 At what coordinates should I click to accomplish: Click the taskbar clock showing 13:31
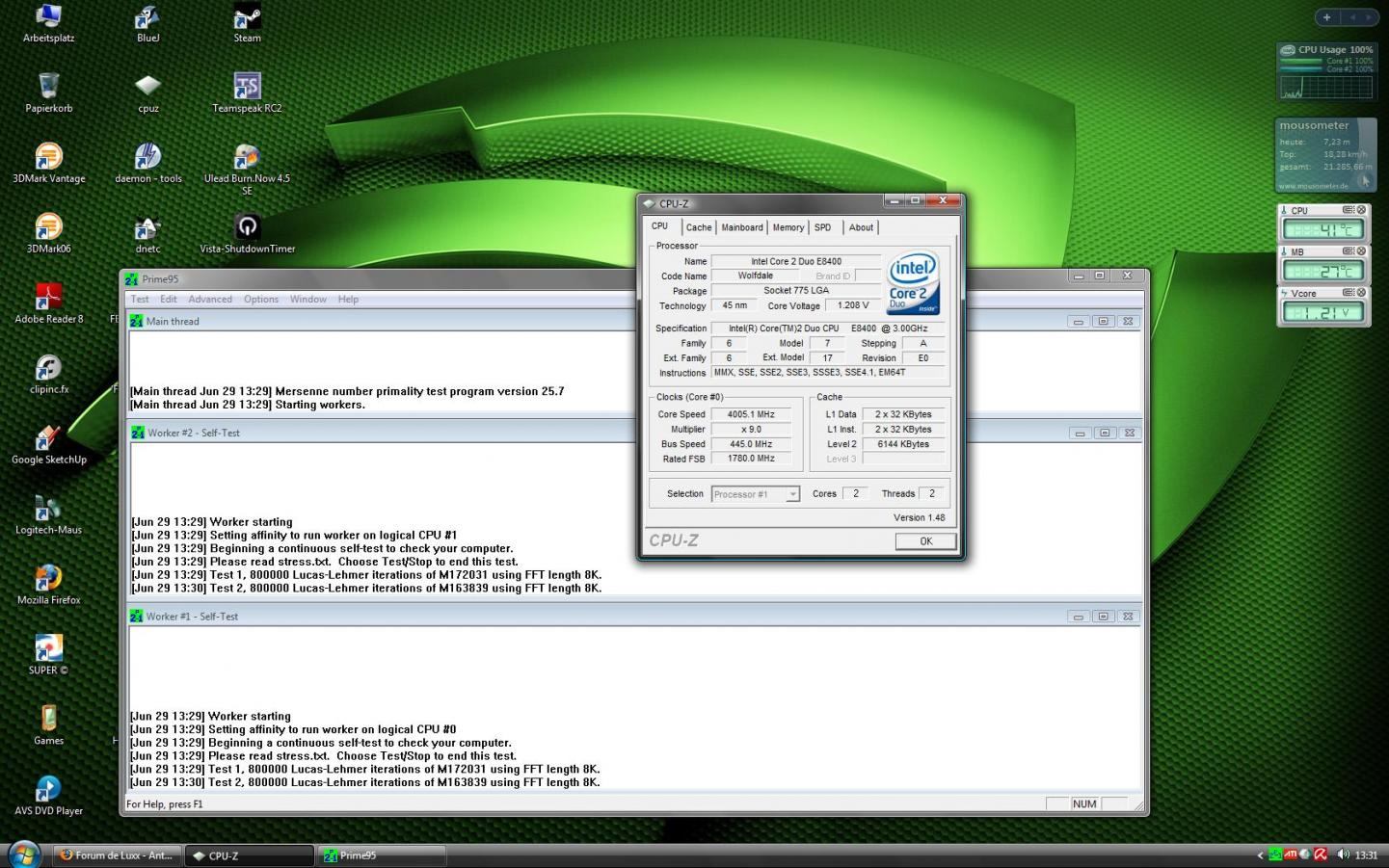point(1366,855)
